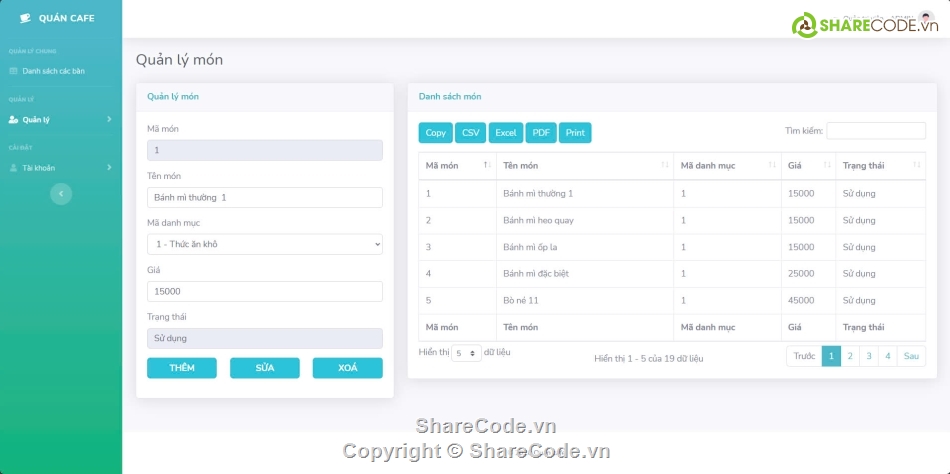This screenshot has width=950, height=474.
Task: Select the row Bánh mì thường 1
Action: pos(672,193)
